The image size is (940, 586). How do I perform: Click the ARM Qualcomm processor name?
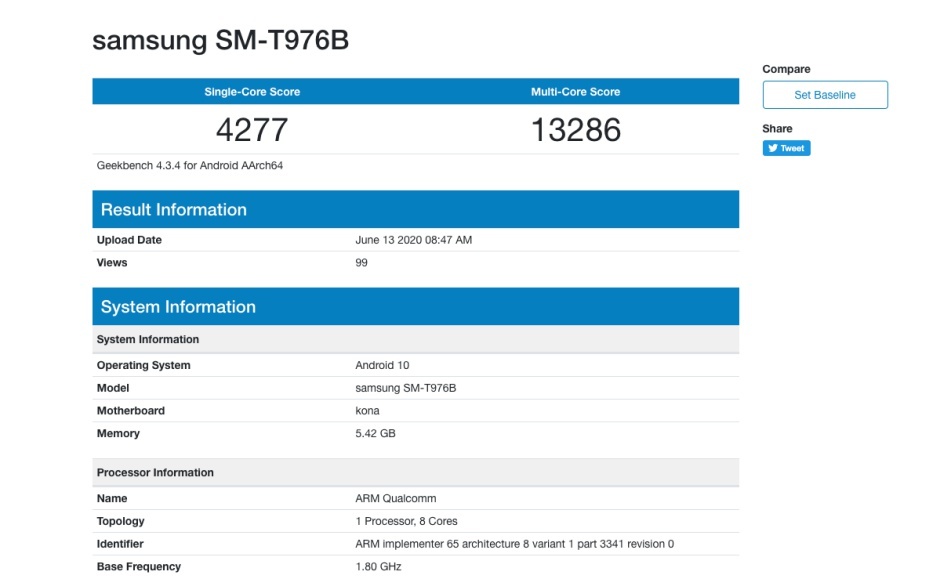pos(395,498)
